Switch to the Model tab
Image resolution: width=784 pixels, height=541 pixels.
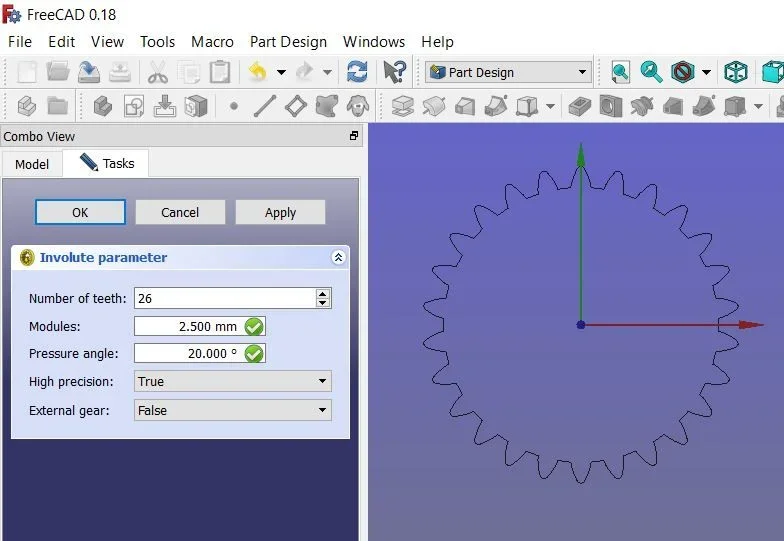point(32,164)
